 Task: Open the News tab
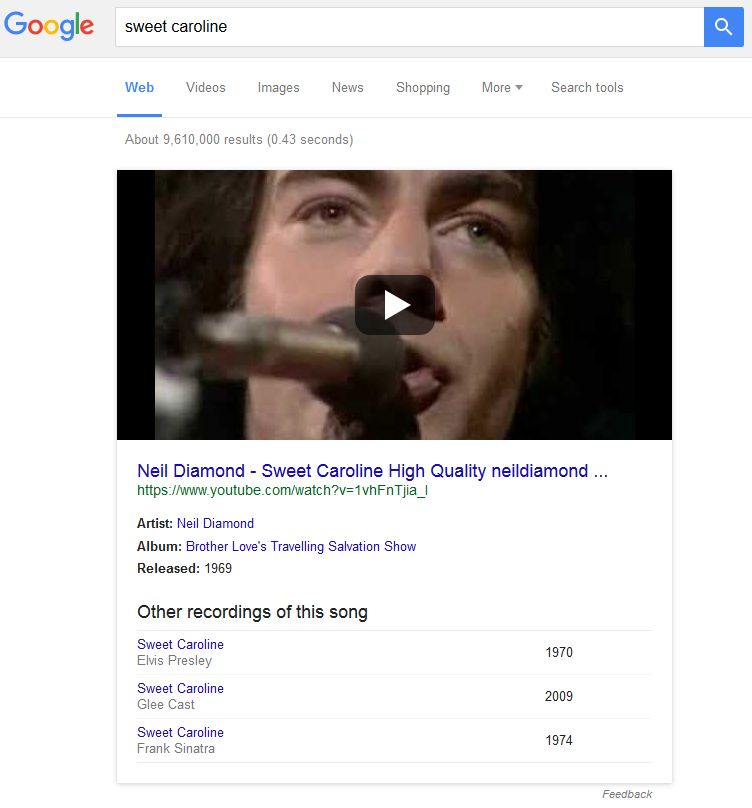(348, 88)
